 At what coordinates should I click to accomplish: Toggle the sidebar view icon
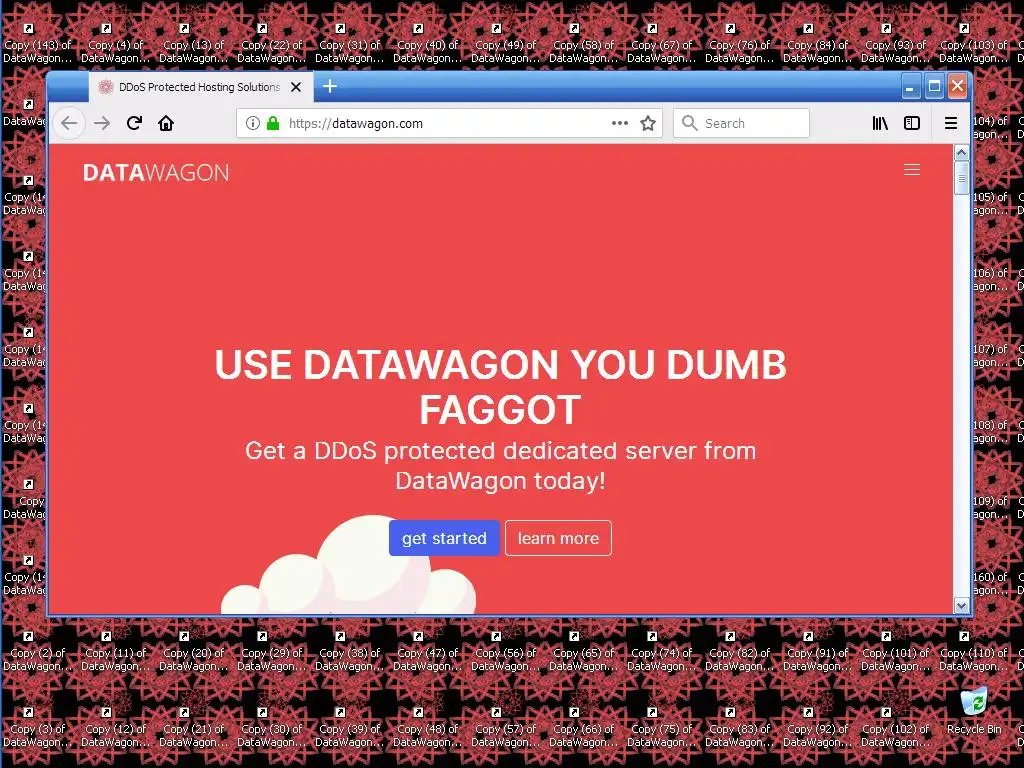pos(912,123)
